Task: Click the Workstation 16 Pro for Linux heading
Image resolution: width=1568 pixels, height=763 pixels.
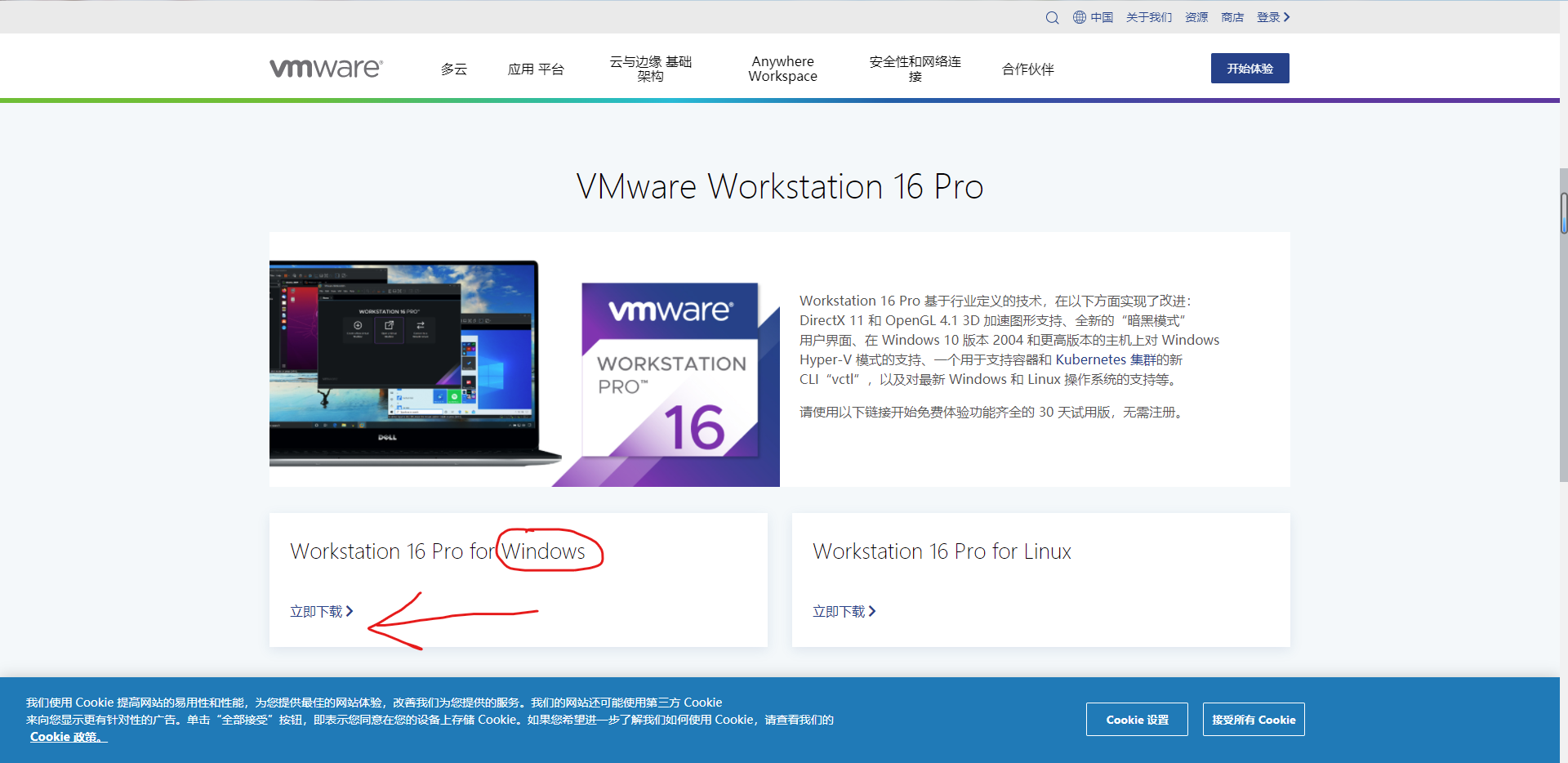Action: pos(942,551)
